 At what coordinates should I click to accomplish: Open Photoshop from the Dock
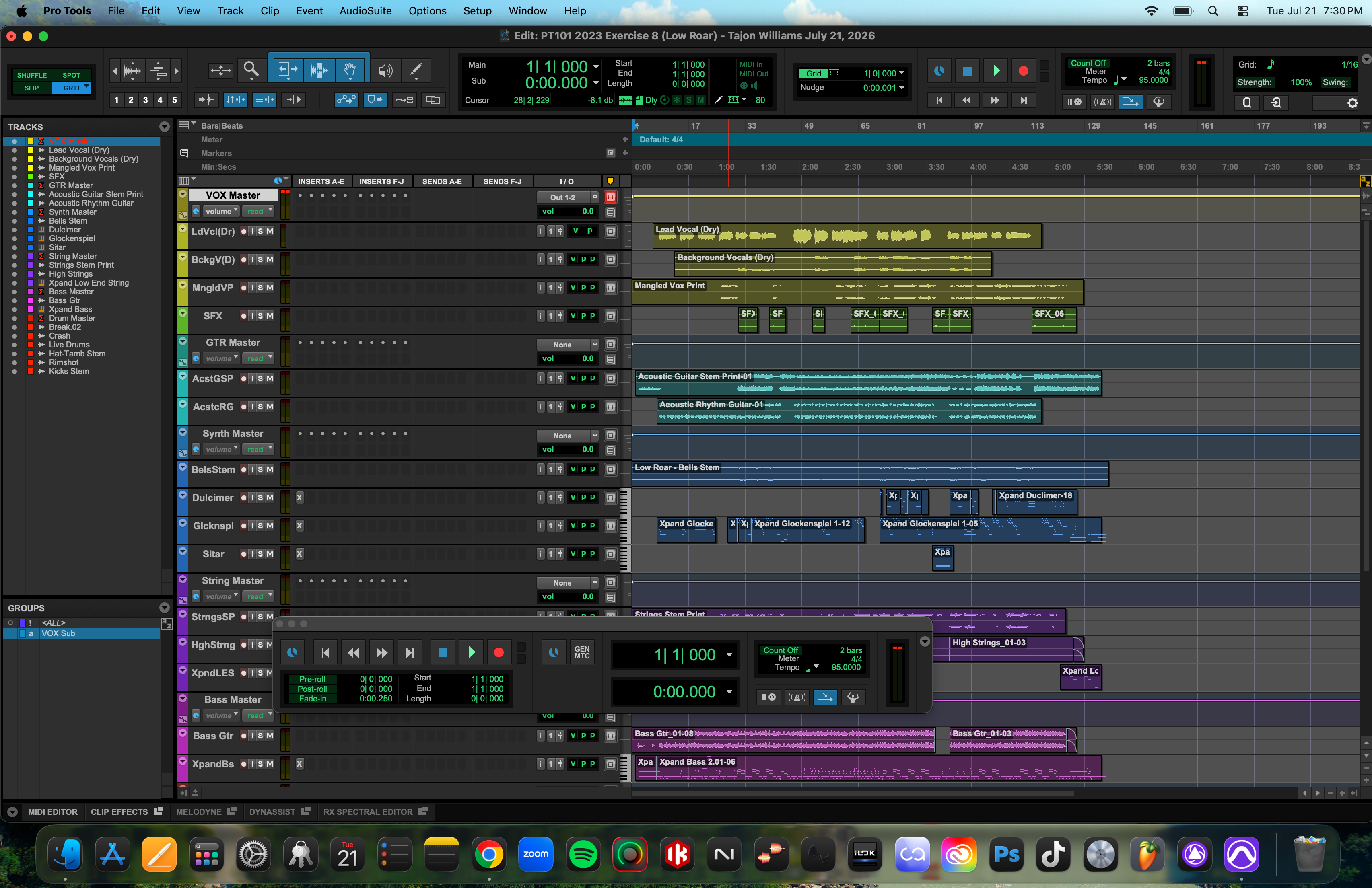click(x=1007, y=854)
